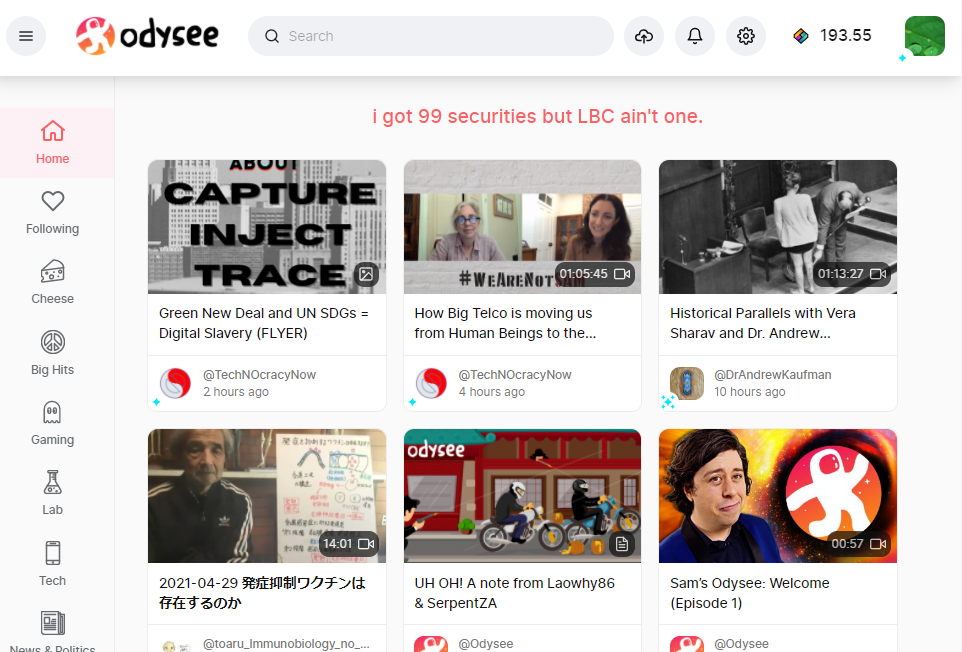Click the upload cloud icon
The height and width of the screenshot is (652, 962).
644,36
